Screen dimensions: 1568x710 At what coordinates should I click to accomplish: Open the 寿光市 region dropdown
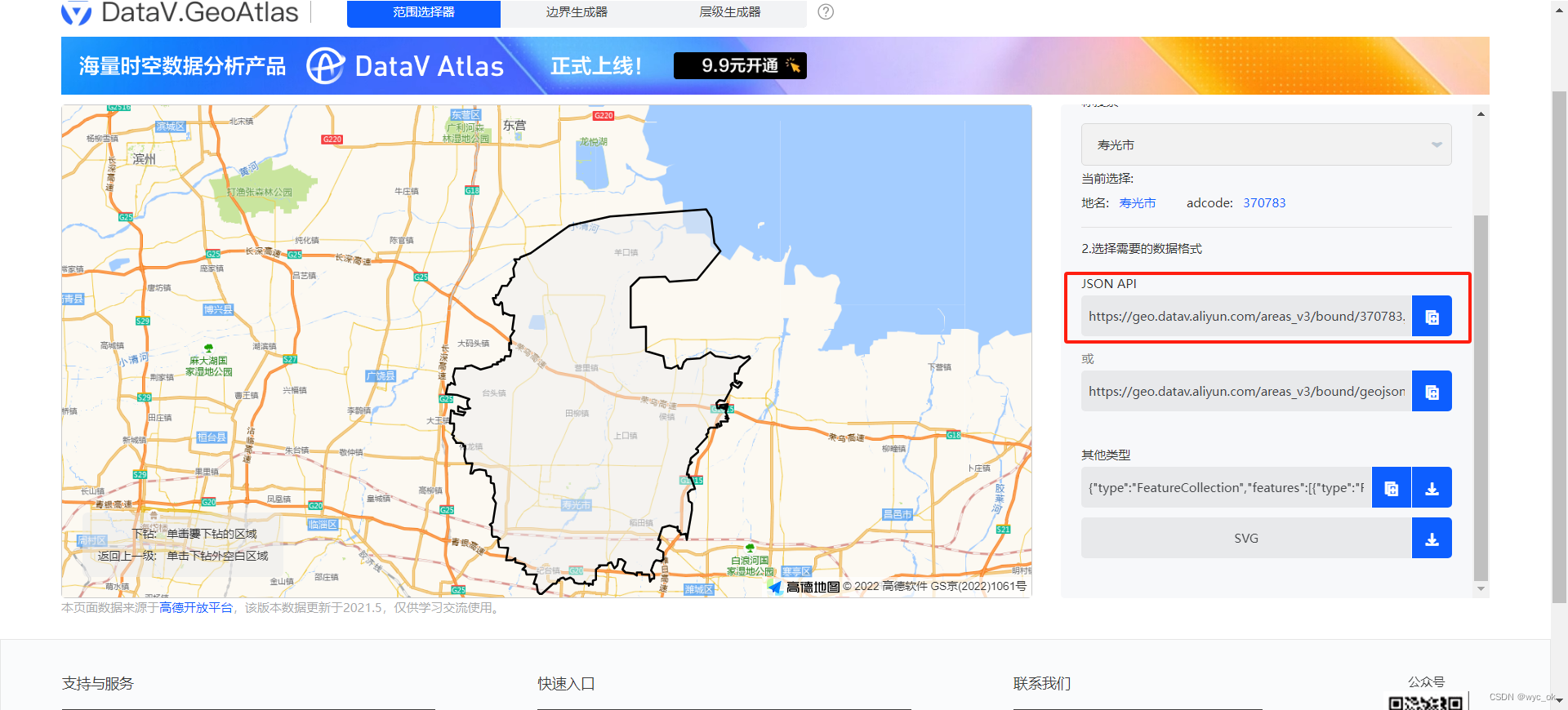(x=1266, y=144)
